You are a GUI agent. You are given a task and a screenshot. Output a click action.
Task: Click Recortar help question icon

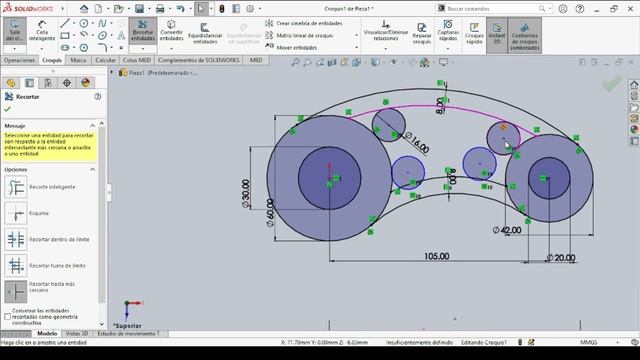[98, 97]
